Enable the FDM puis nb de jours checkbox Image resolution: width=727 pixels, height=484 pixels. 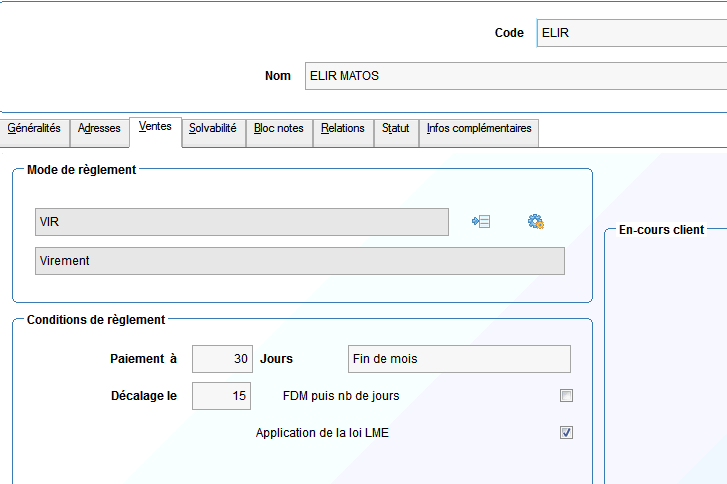[x=566, y=396]
